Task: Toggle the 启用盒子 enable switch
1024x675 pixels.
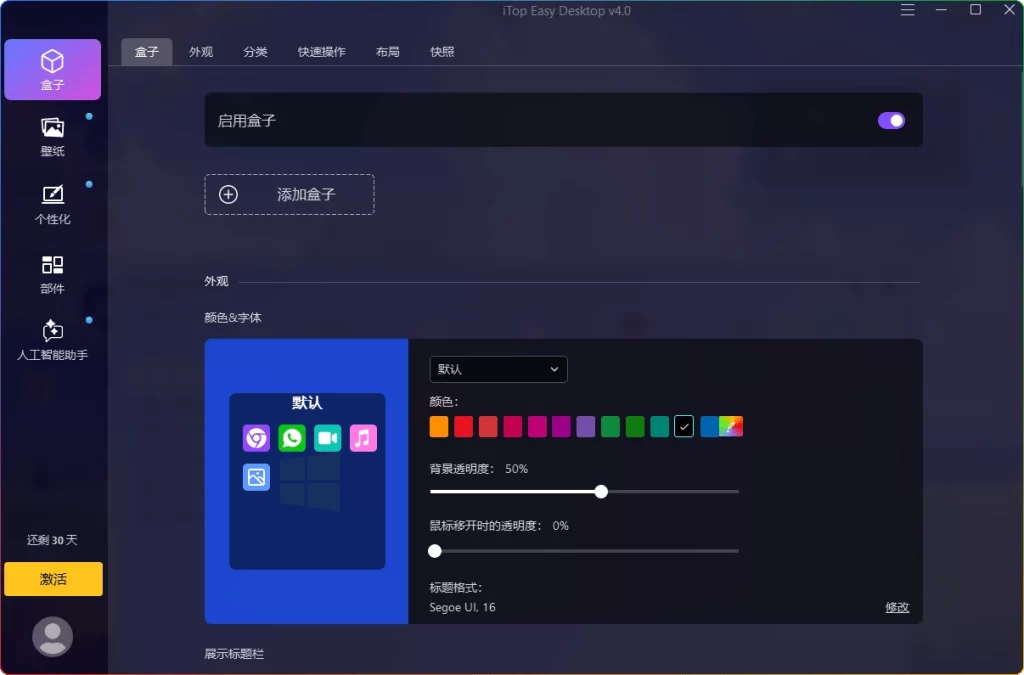Action: [890, 120]
